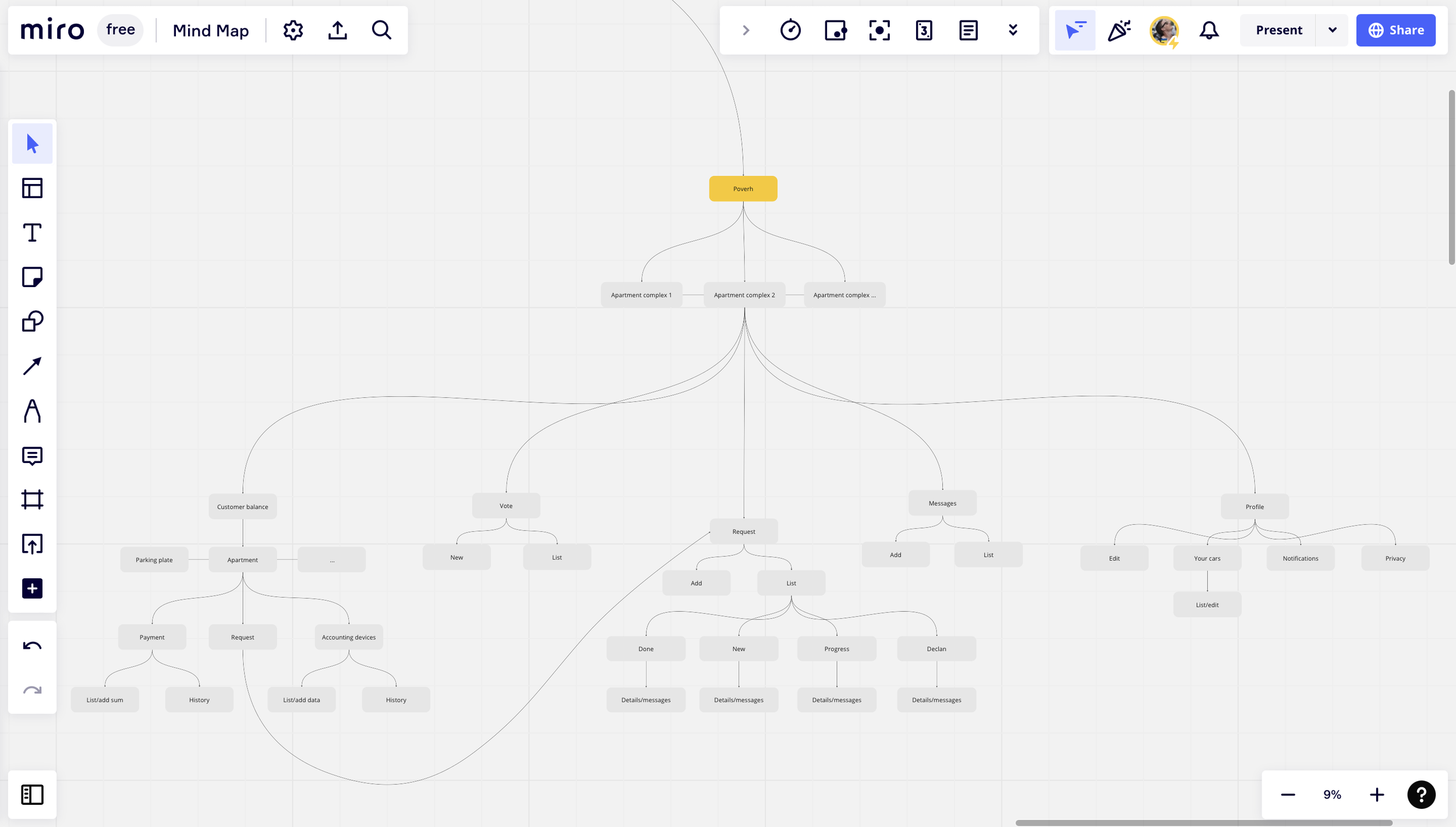Open the reactions party popper
Screen dimensions: 1456x827
(1119, 30)
